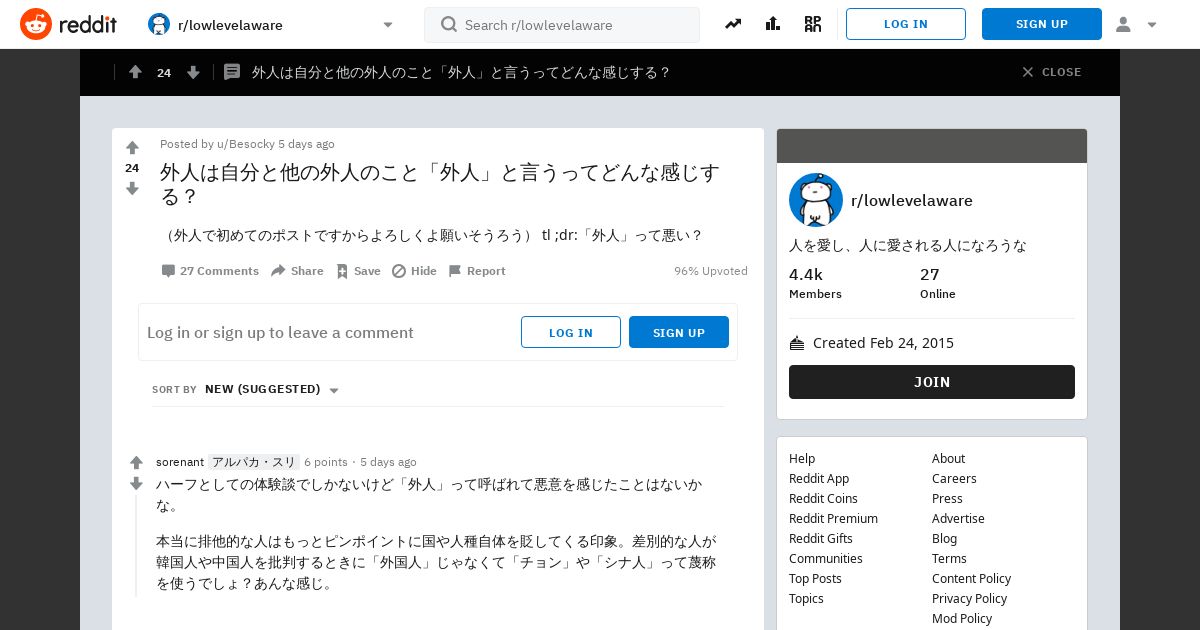Downvote sorenant's comment
This screenshot has height=630, width=1200.
pos(137,484)
